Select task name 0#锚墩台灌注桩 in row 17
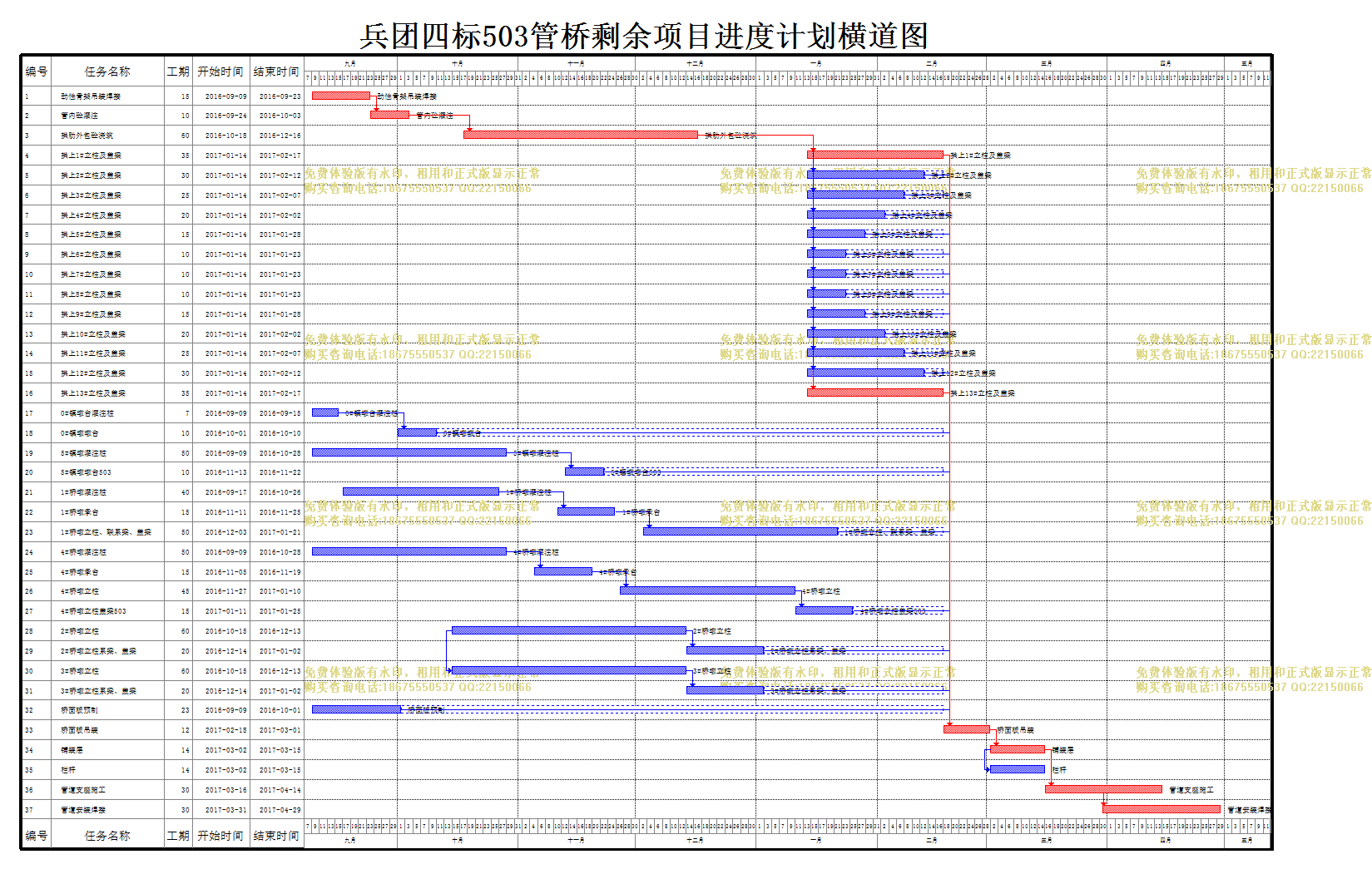The height and width of the screenshot is (869, 1372). pyautogui.click(x=87, y=413)
